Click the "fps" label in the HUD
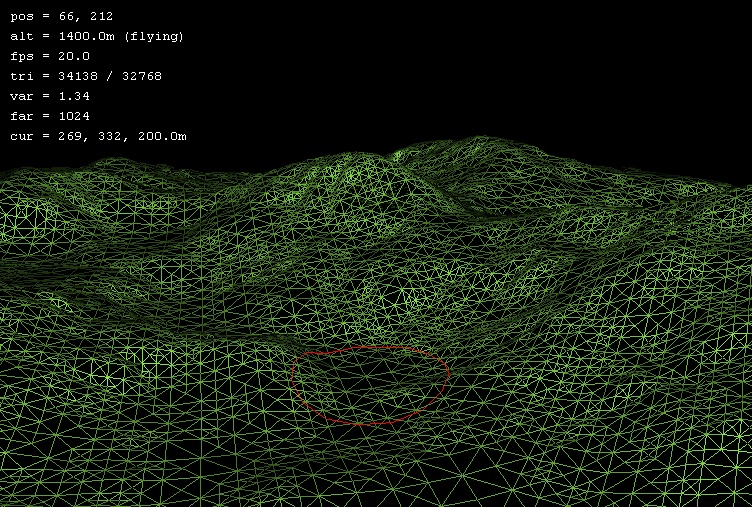The image size is (752, 507). [x=21, y=56]
